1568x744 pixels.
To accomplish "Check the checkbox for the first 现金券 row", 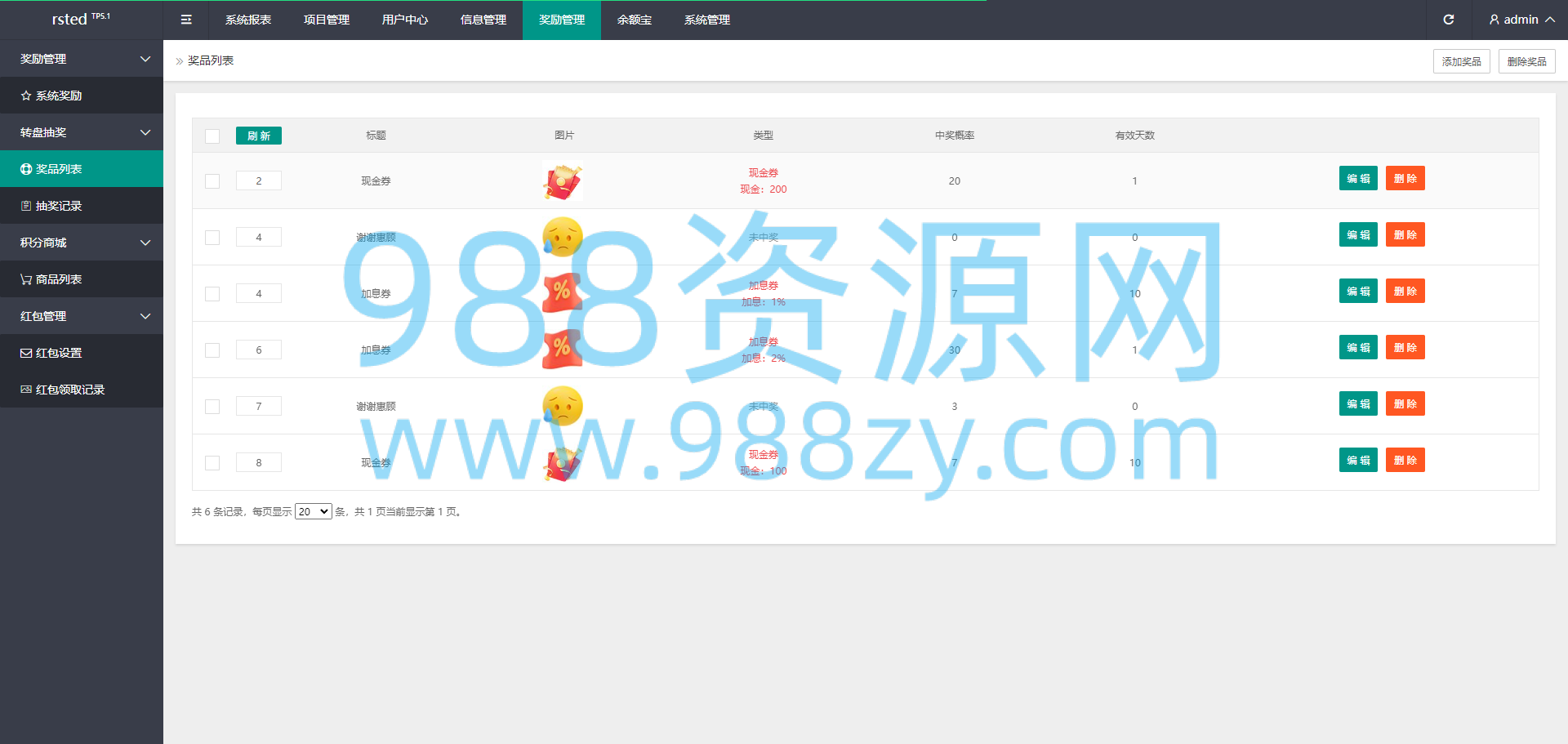I will coord(212,181).
